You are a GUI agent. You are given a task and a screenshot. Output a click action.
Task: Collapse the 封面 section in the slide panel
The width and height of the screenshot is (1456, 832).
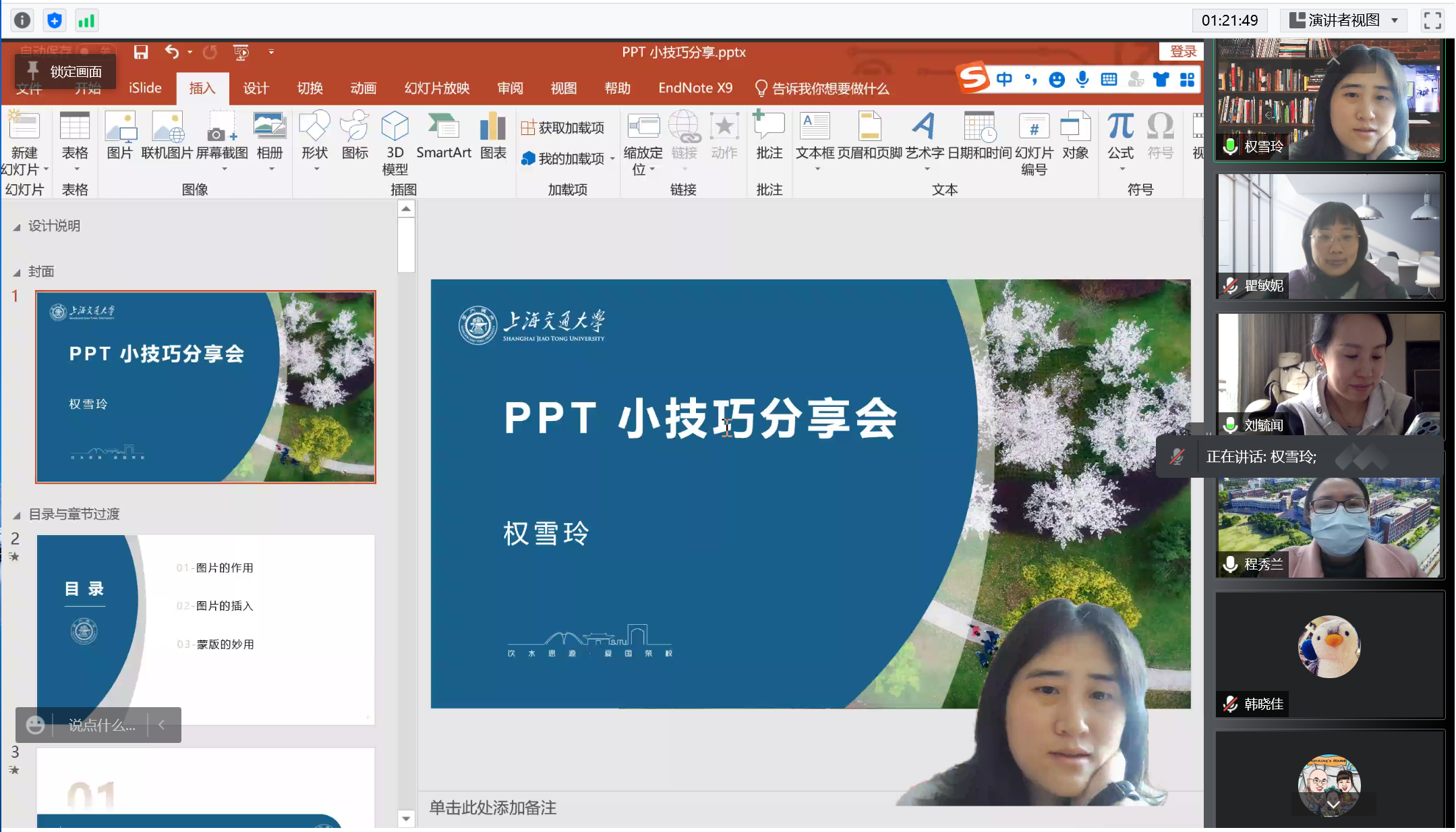click(x=17, y=273)
